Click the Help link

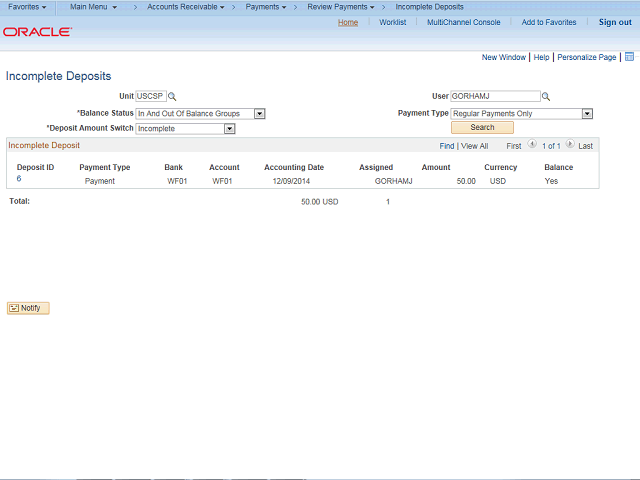(541, 57)
